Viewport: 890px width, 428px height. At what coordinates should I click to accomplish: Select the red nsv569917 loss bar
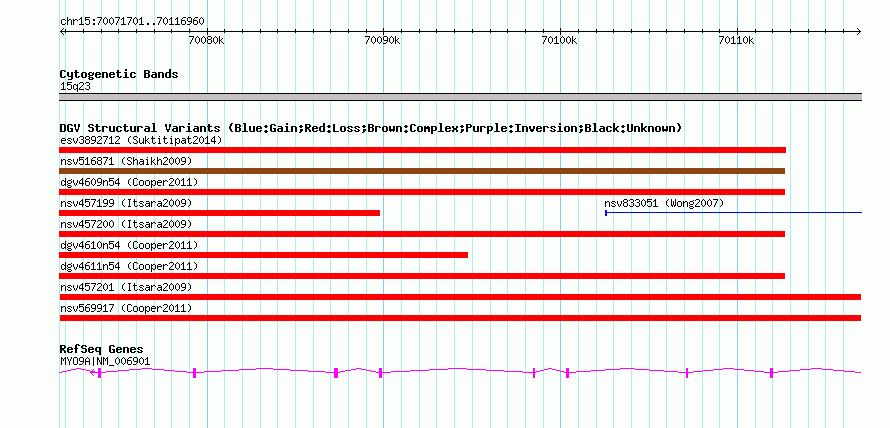coord(460,318)
